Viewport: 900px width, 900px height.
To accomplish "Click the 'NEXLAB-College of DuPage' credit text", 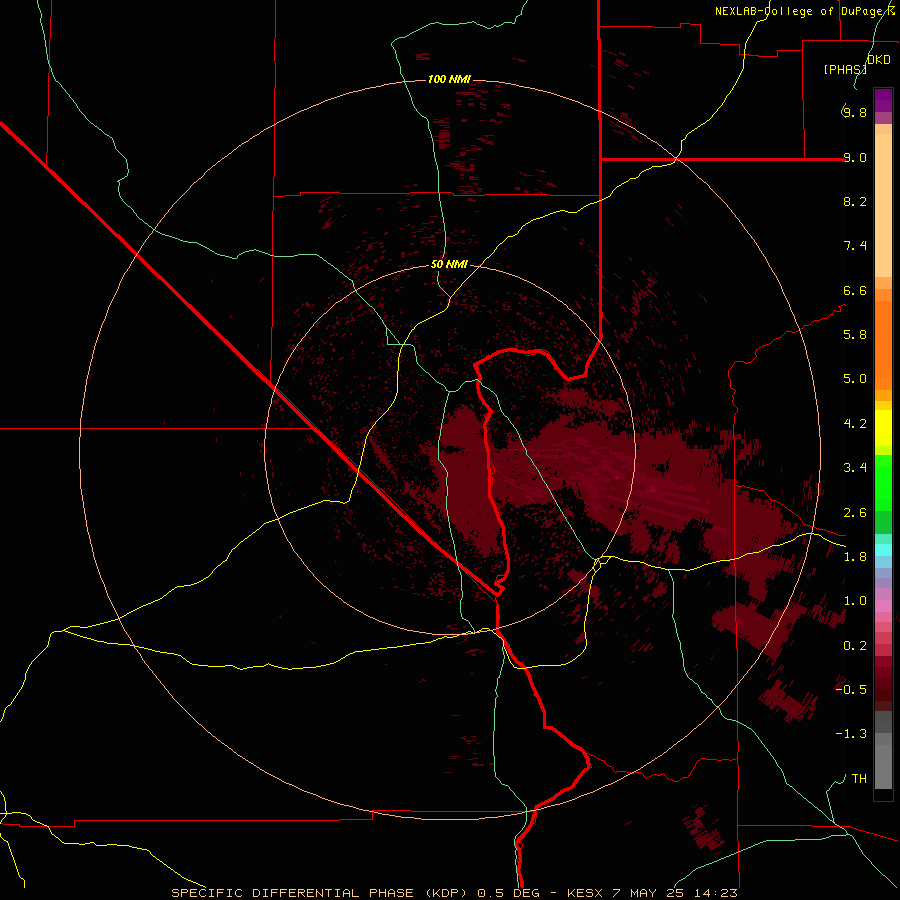I will click(801, 11).
